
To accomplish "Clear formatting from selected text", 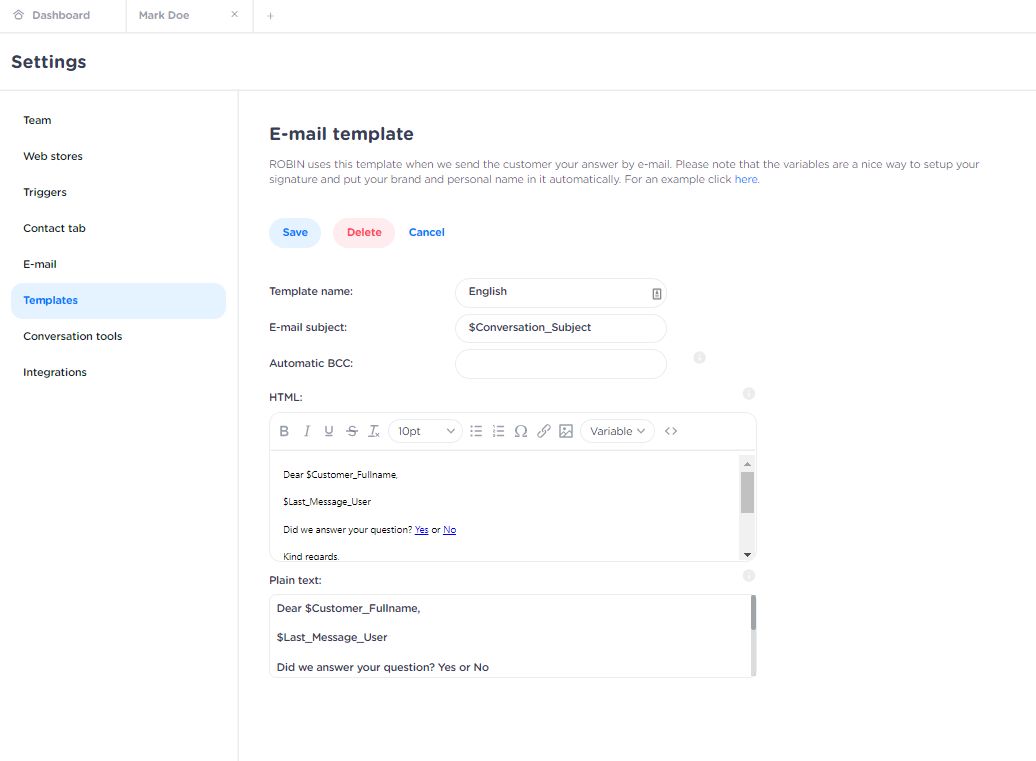I will point(374,431).
